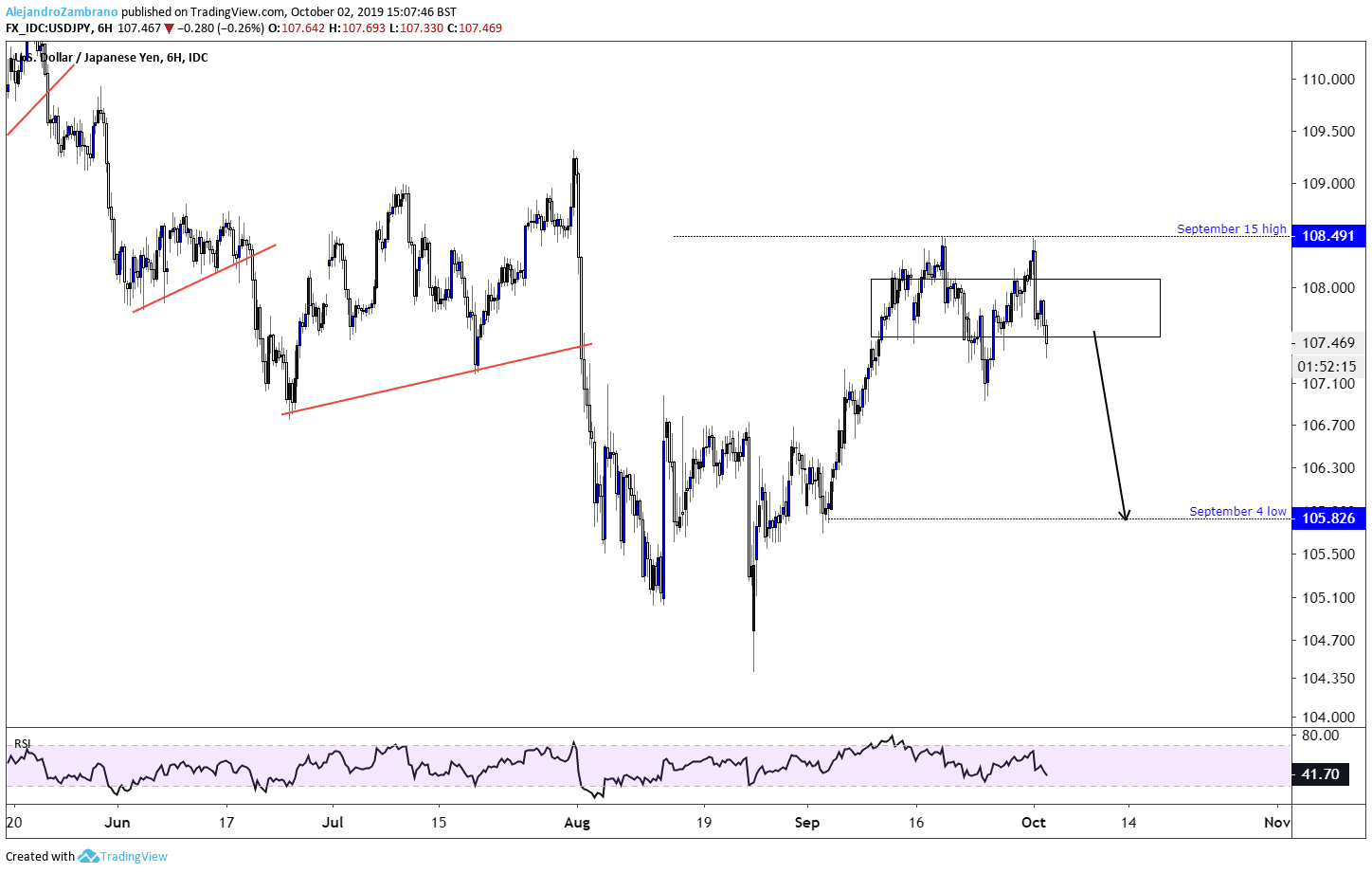
Task: Click the September 4 low label
Action: click(1237, 511)
